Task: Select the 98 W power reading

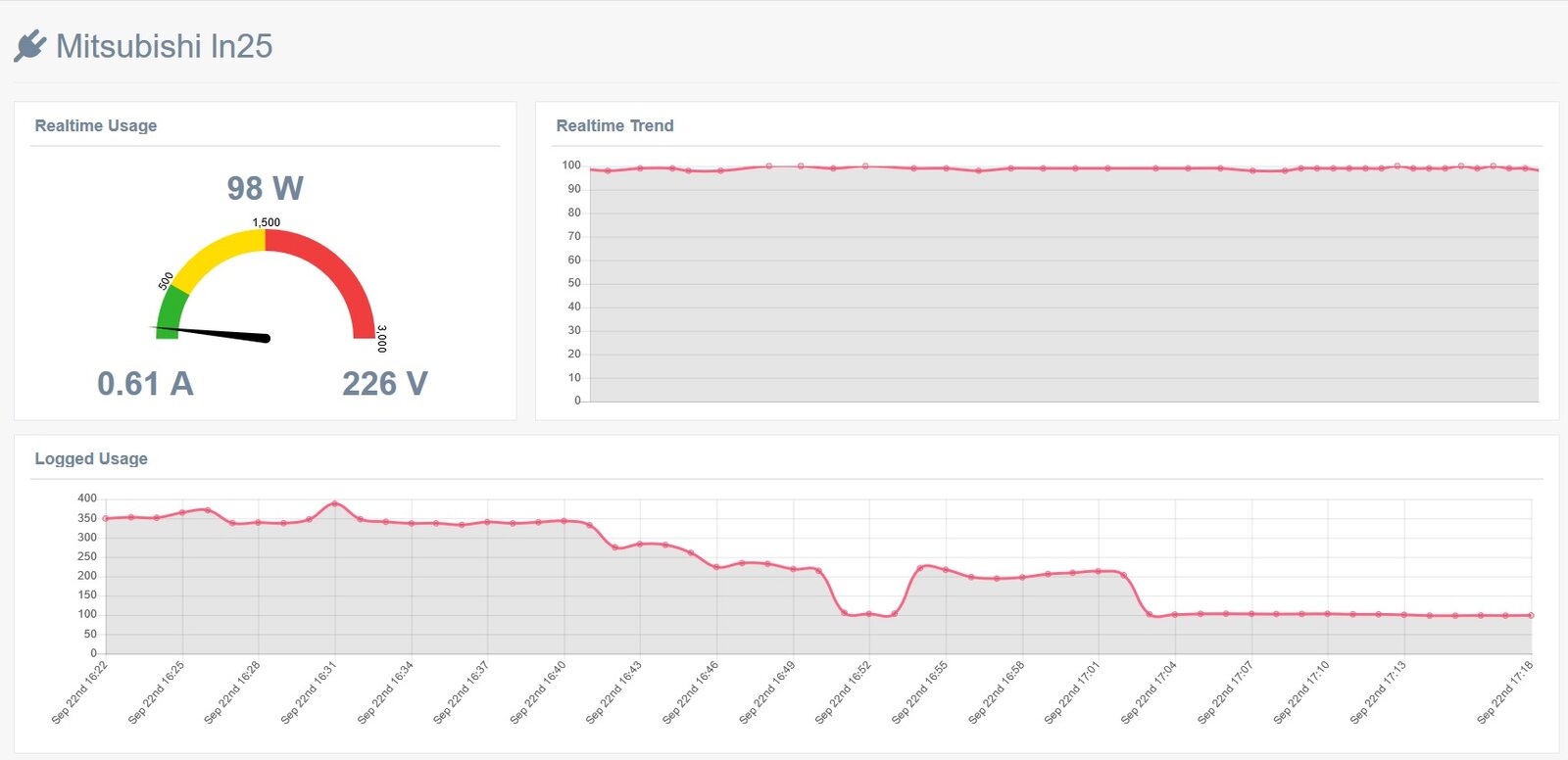Action: 266,188
